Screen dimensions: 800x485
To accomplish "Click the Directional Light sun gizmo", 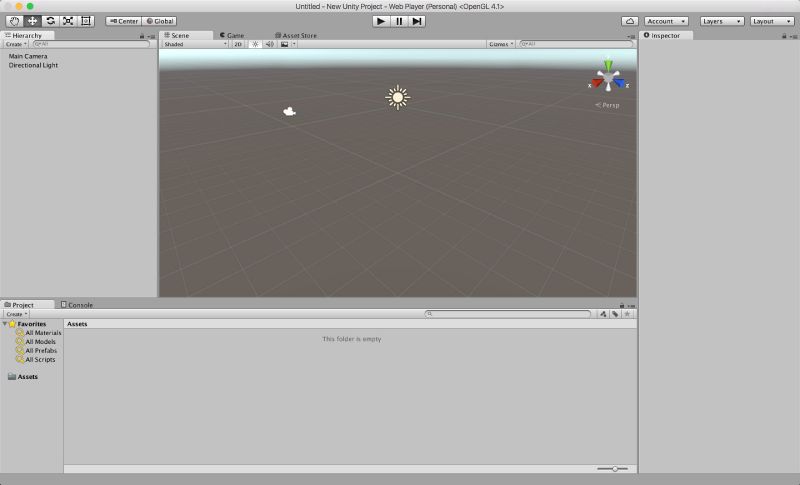I will 397,97.
